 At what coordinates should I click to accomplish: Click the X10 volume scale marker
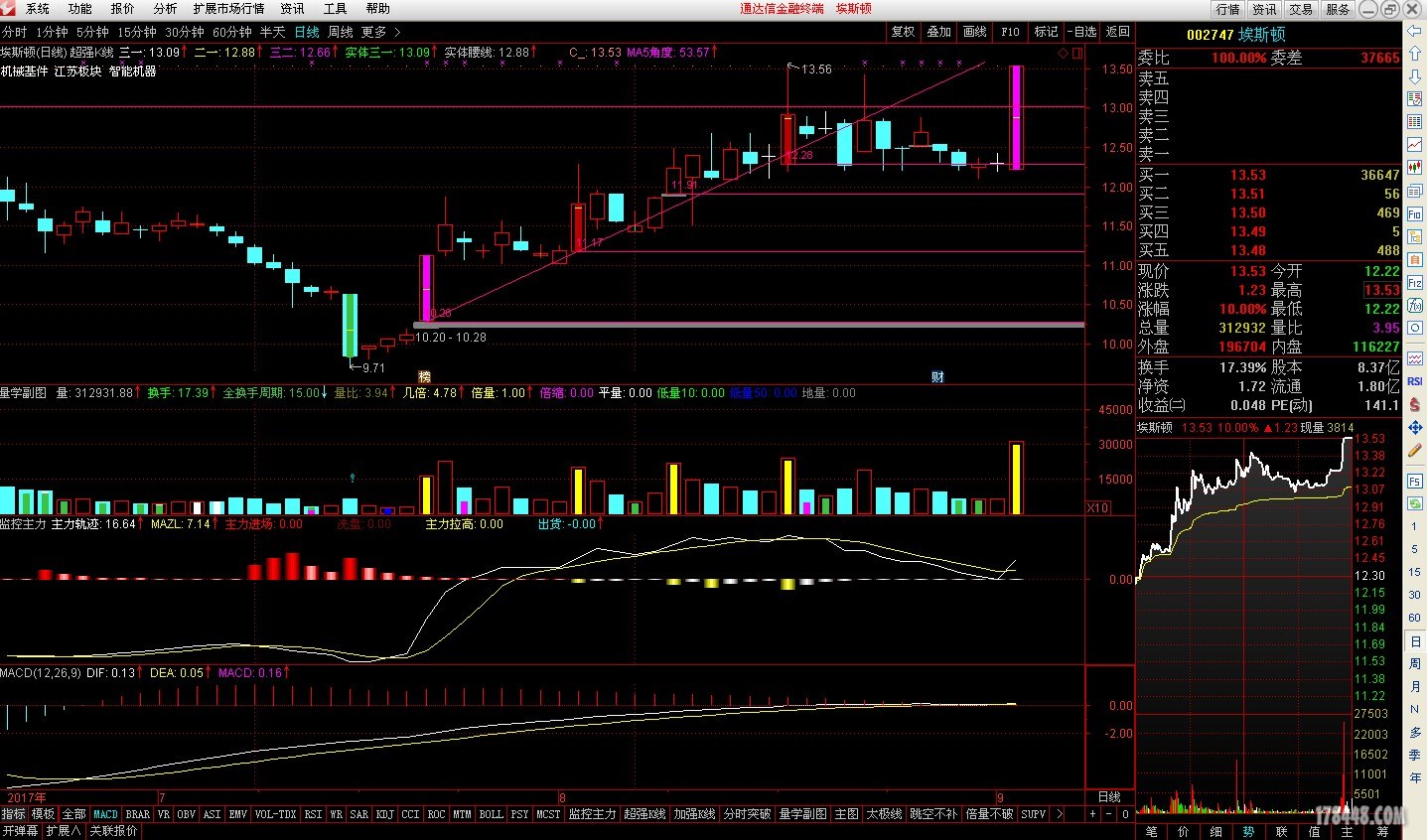[x=1097, y=507]
